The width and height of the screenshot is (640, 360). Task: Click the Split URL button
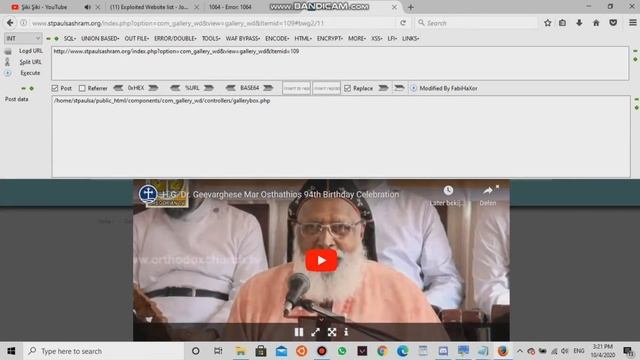[30, 62]
